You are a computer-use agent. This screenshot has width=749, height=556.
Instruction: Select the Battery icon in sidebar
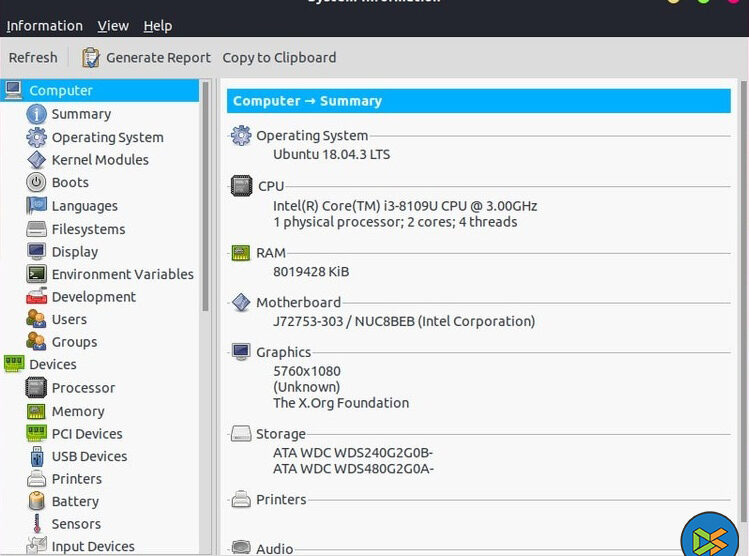point(36,501)
